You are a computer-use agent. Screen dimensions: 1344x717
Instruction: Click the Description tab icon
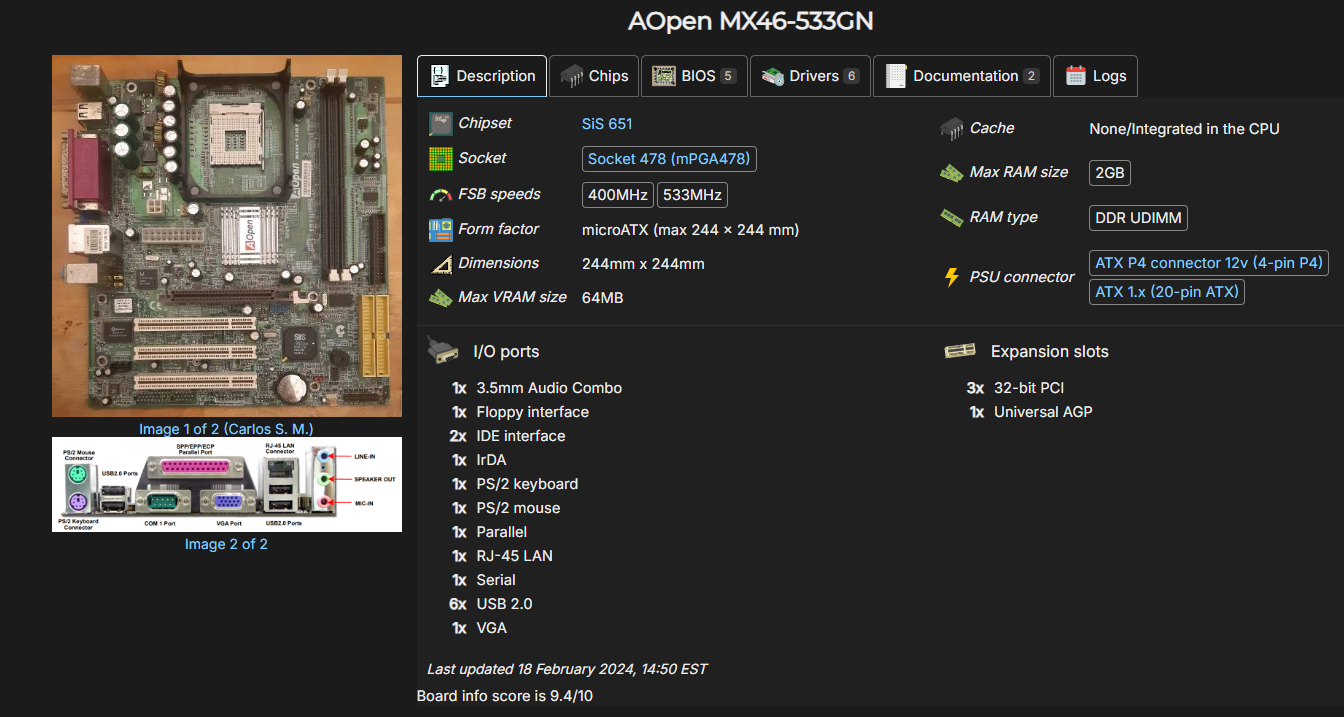[x=439, y=76]
